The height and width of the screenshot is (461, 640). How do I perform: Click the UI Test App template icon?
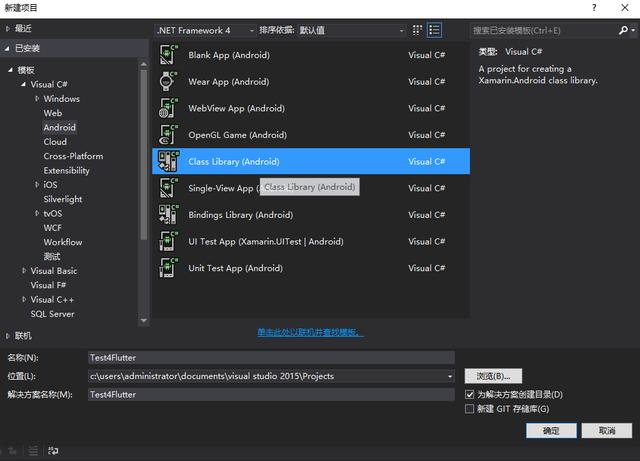coord(168,241)
